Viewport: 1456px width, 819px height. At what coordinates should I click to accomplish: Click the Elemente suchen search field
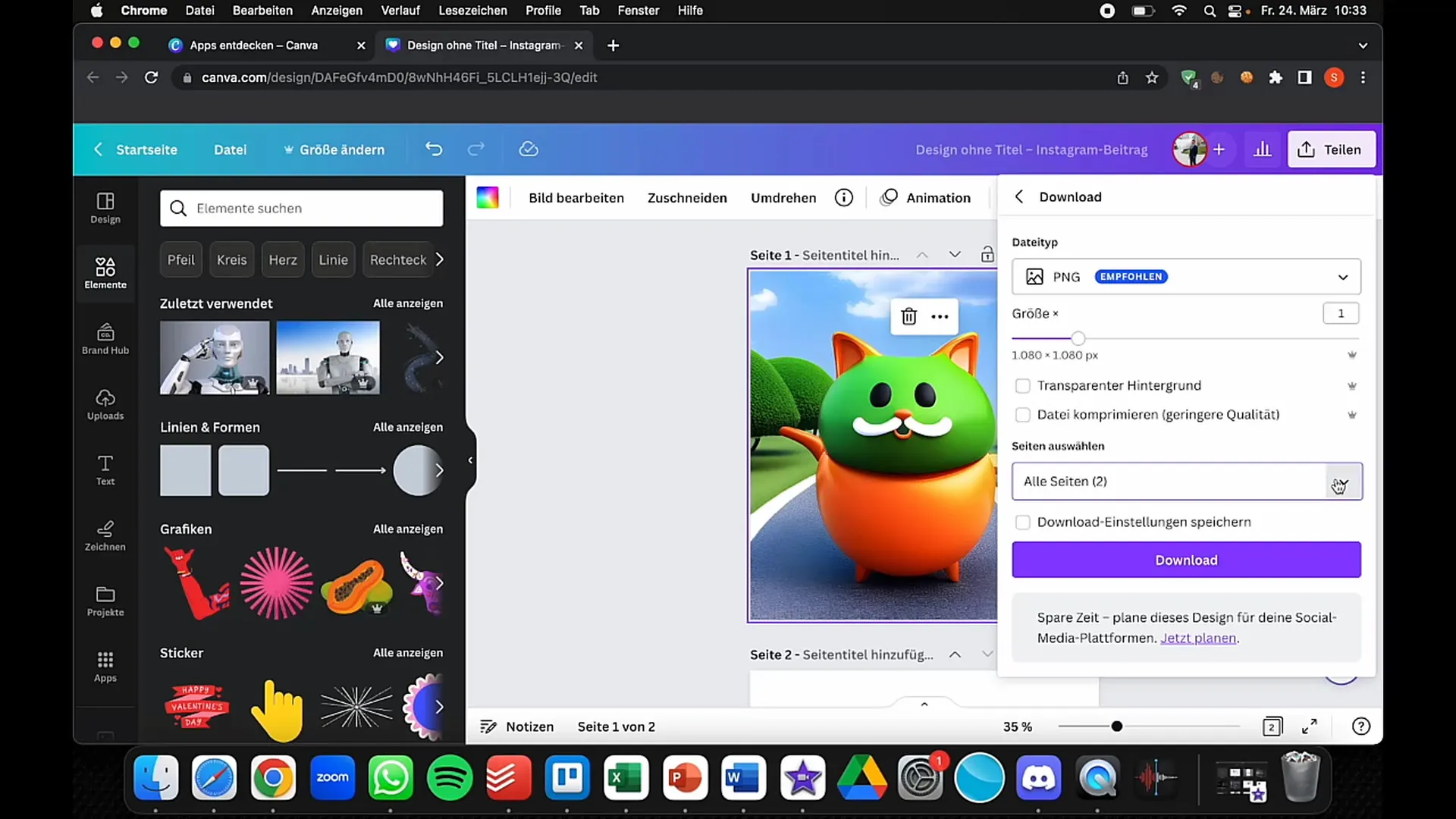pos(302,209)
